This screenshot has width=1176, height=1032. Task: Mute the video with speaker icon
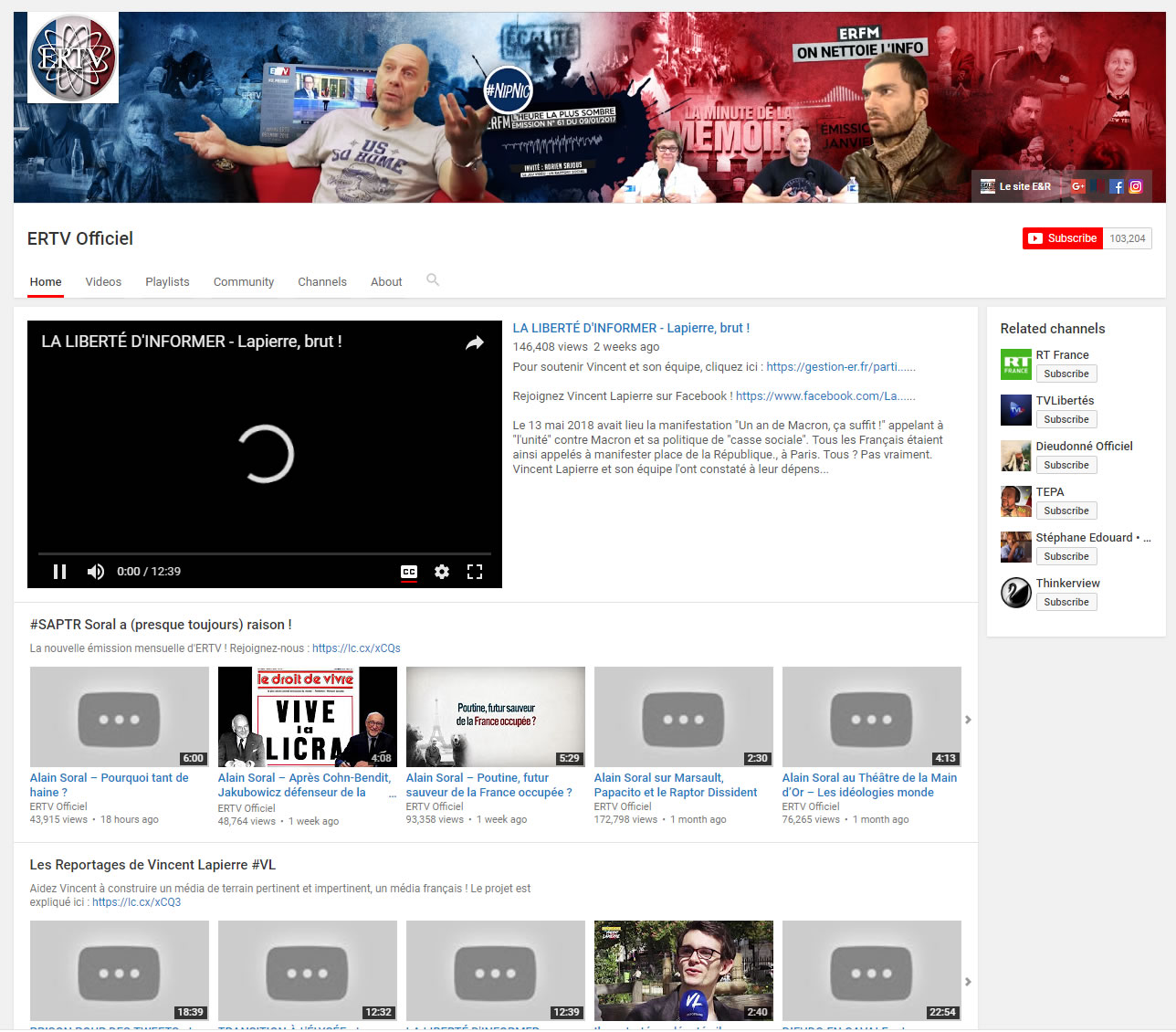95,572
